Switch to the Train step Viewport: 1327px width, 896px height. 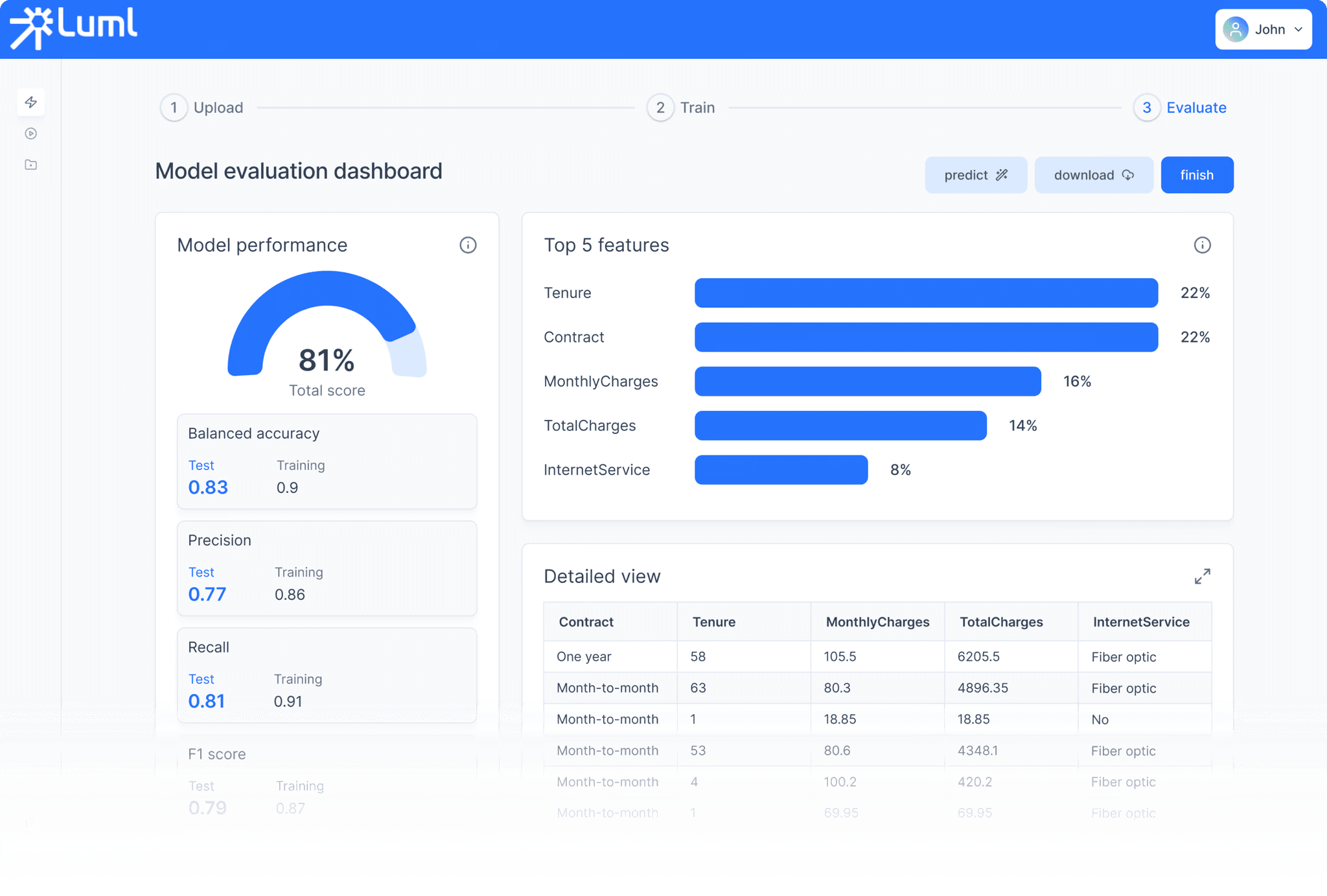tap(681, 108)
